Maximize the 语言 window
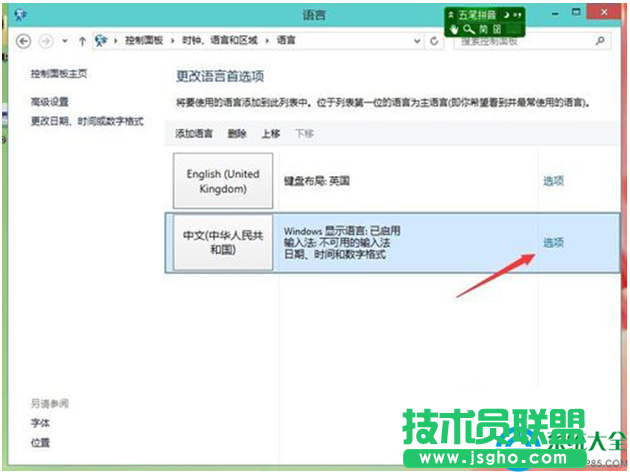The height and width of the screenshot is (474, 630). coord(576,12)
